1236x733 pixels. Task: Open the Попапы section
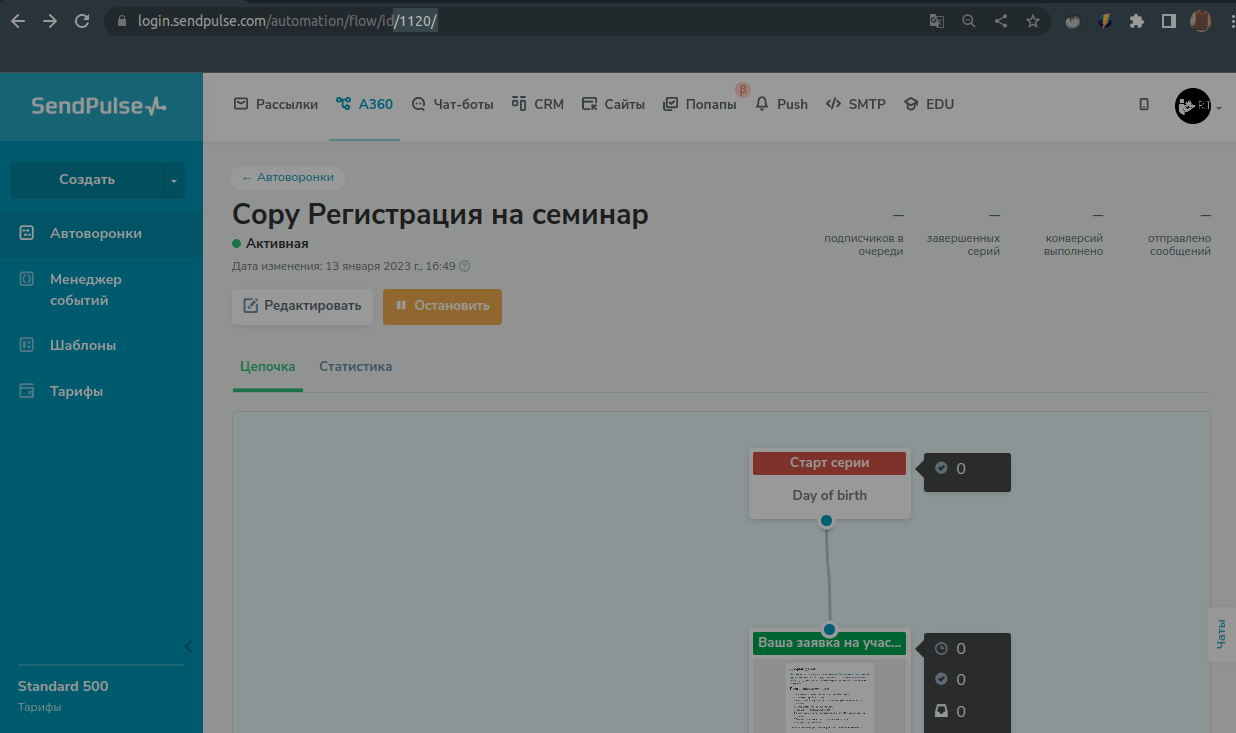(x=700, y=104)
